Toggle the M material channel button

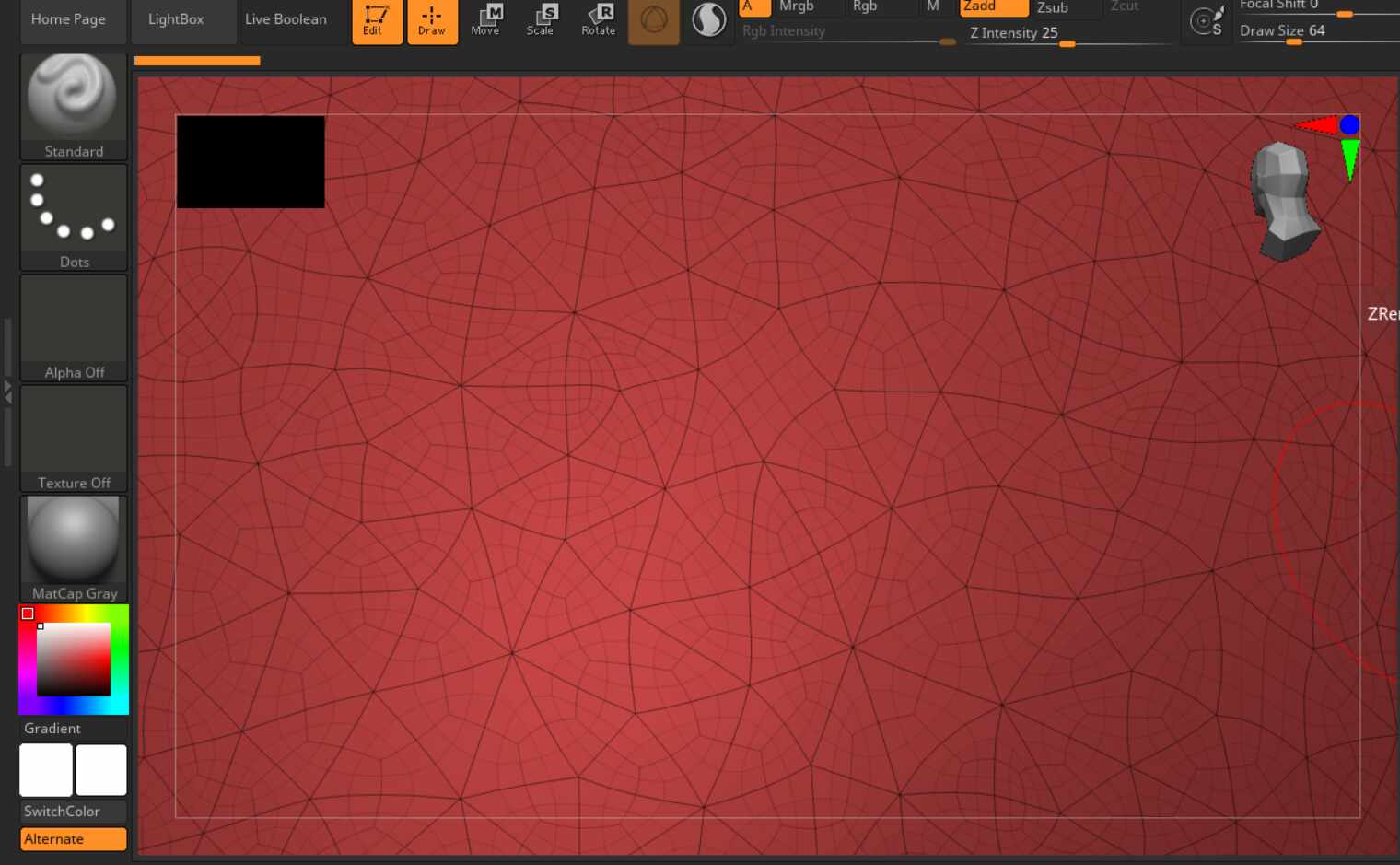(x=933, y=7)
